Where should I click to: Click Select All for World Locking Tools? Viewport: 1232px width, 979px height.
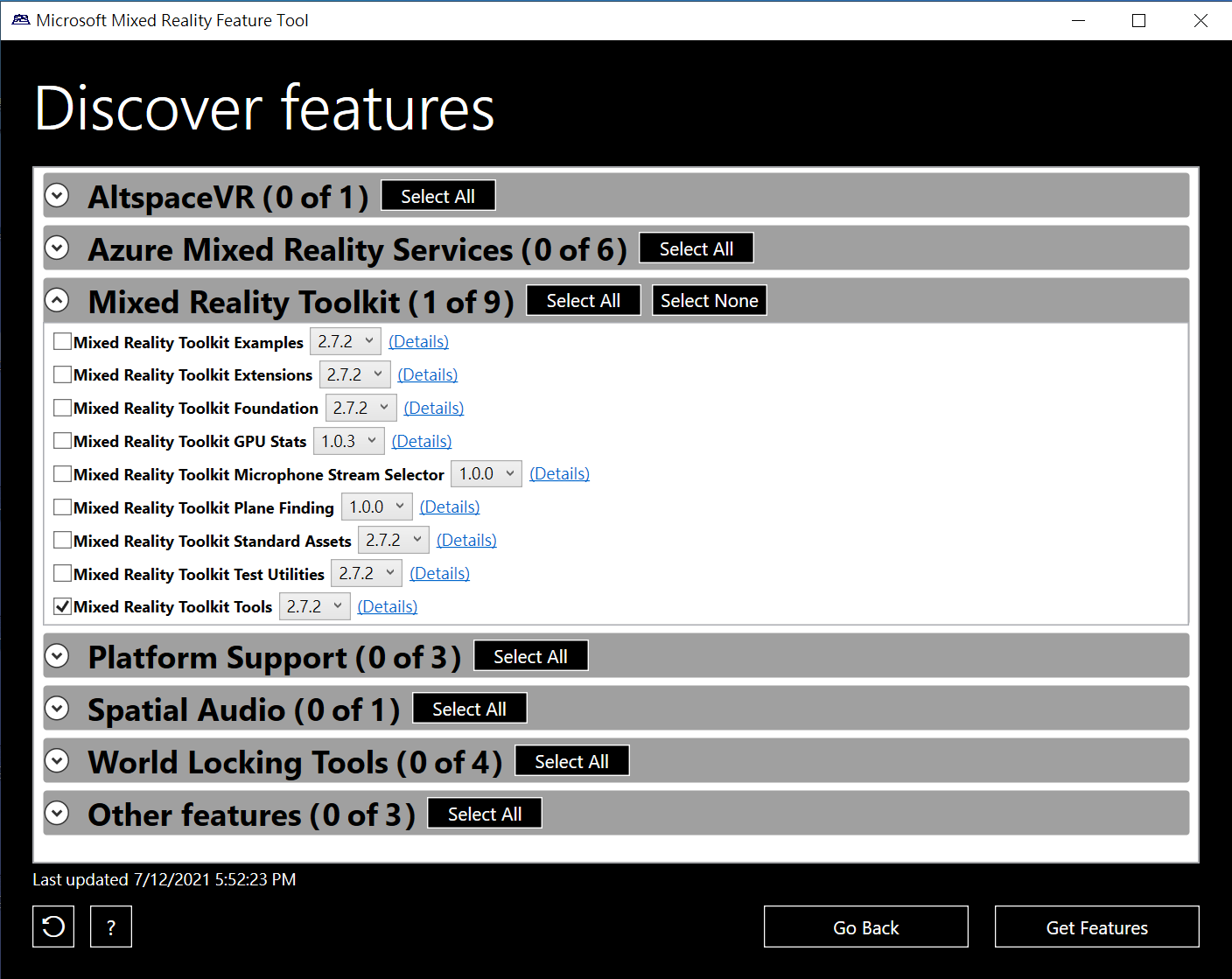coord(572,761)
